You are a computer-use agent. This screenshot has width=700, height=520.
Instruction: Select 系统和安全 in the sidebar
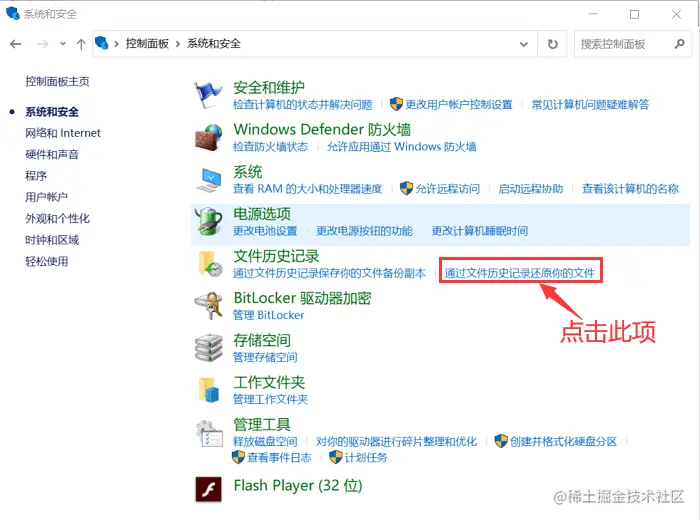[52, 112]
